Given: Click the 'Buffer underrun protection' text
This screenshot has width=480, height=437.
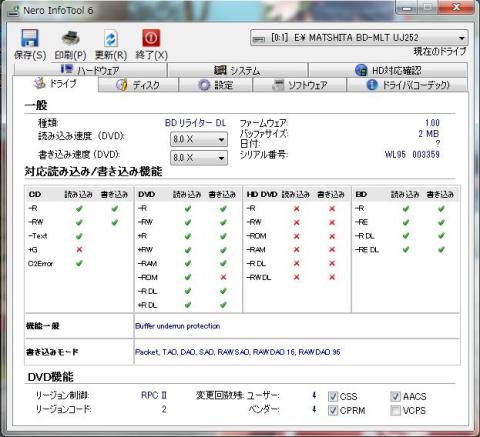Looking at the screenshot, I should [x=178, y=326].
